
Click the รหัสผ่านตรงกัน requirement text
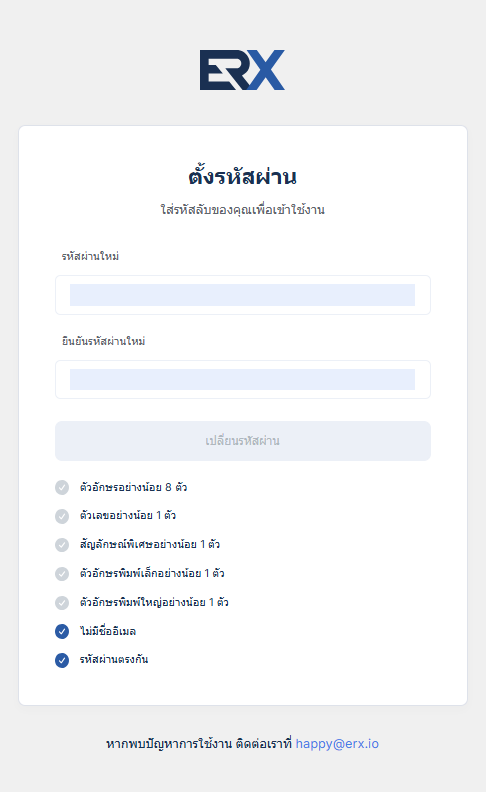(x=114, y=659)
